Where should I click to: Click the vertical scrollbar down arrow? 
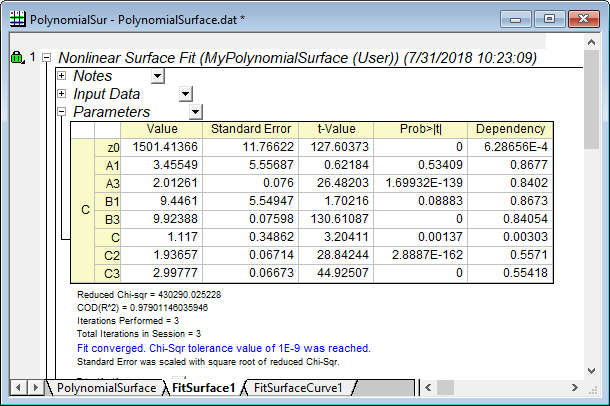tap(591, 371)
